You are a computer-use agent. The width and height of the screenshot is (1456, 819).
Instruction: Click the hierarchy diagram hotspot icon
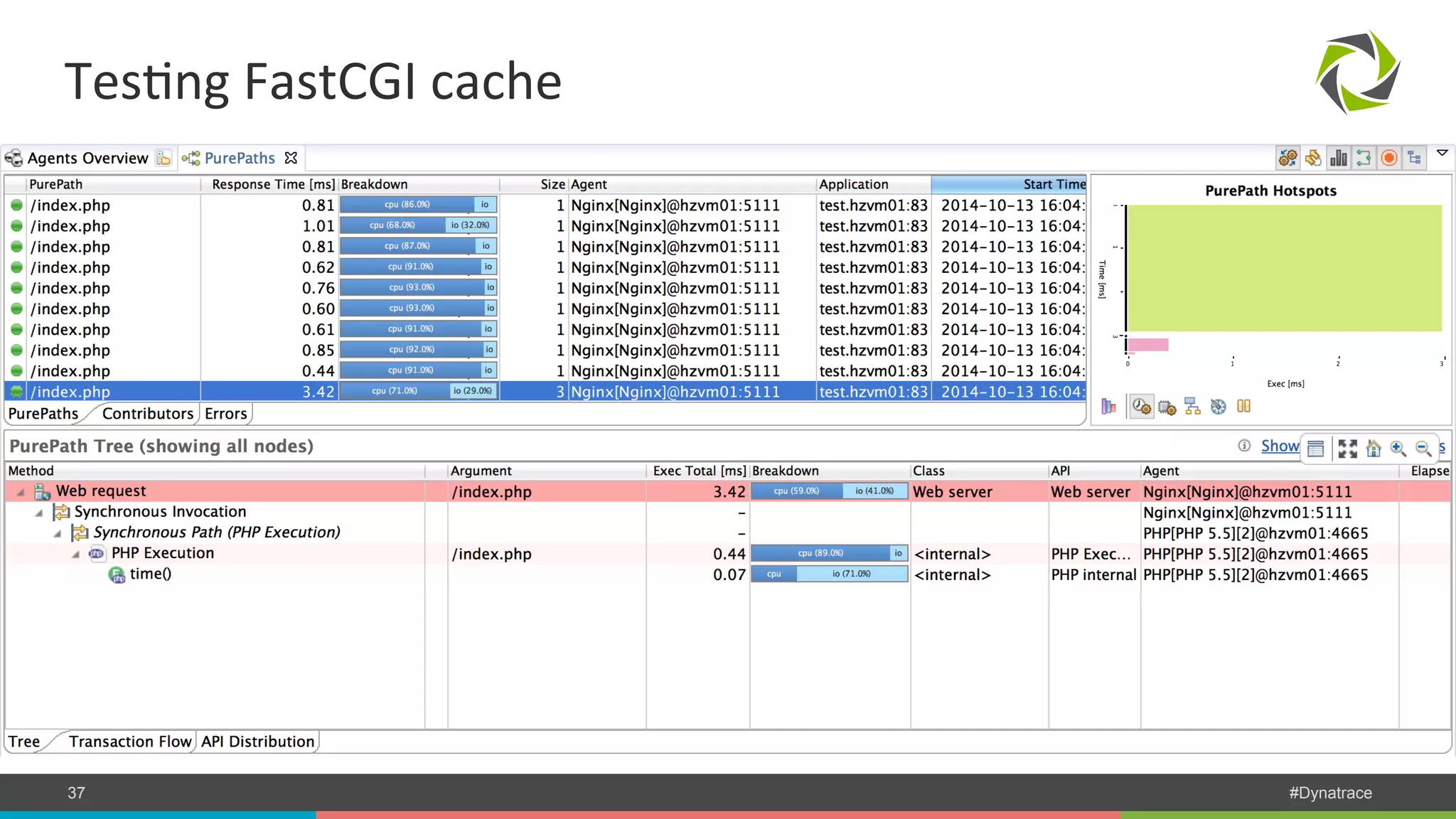(x=1193, y=407)
